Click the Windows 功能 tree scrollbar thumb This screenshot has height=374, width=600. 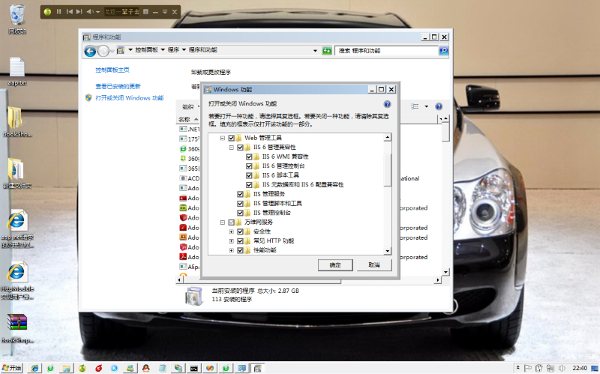point(388,170)
